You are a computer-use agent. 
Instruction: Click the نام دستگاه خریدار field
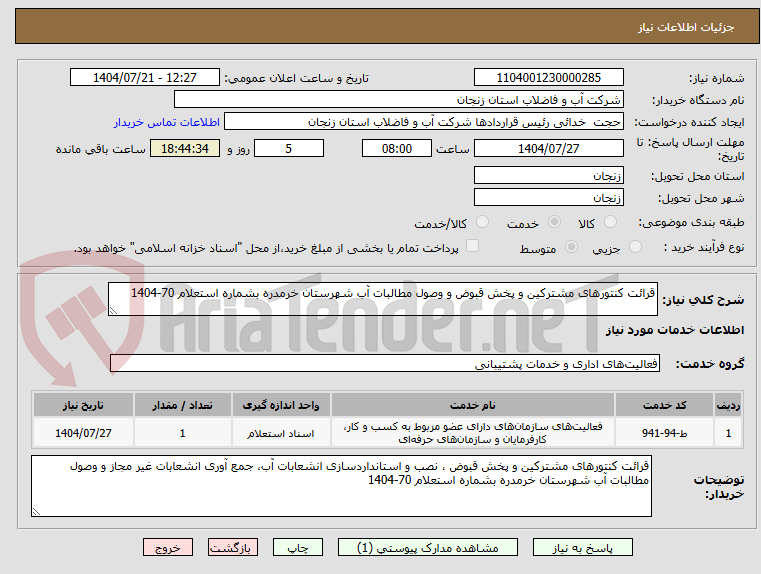pos(398,99)
